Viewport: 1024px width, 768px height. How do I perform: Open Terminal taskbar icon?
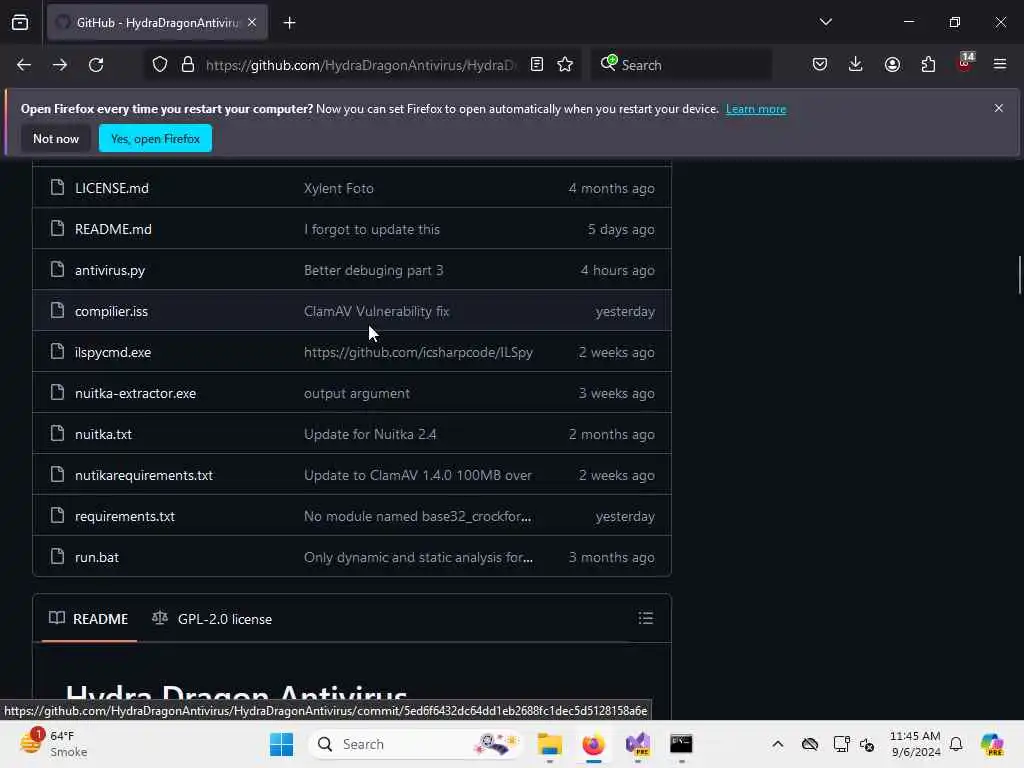click(681, 744)
